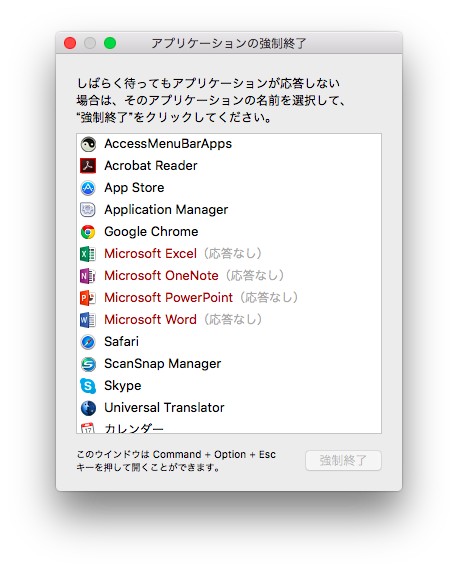The width and height of the screenshot is (458, 571).
Task: Select the カレンダー list entry
Action: (x=229, y=428)
